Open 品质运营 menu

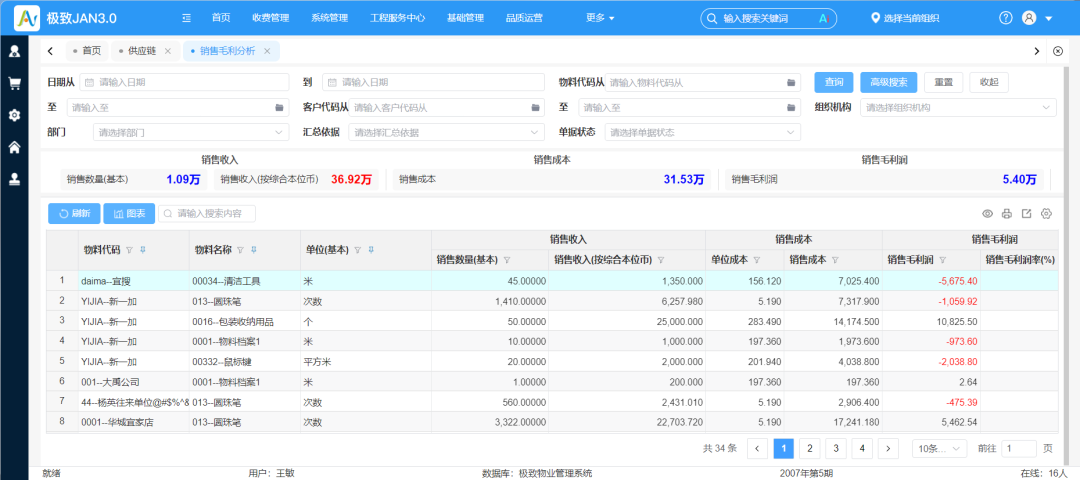coord(523,18)
